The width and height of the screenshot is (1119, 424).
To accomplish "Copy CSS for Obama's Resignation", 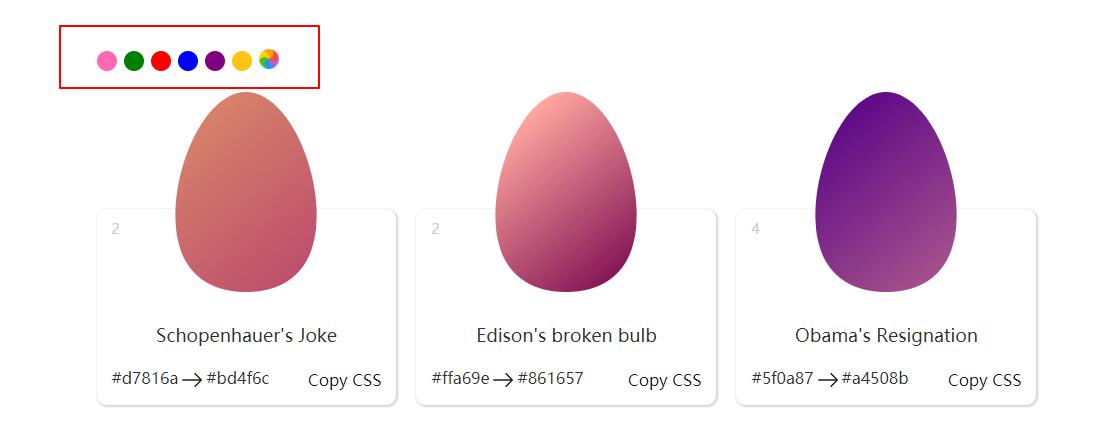I will coord(984,380).
